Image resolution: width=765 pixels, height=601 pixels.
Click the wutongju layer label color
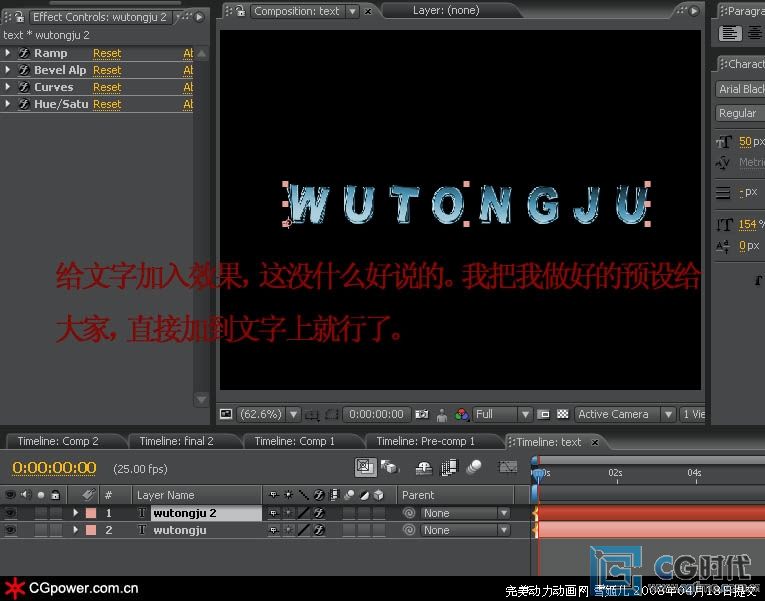[x=91, y=530]
